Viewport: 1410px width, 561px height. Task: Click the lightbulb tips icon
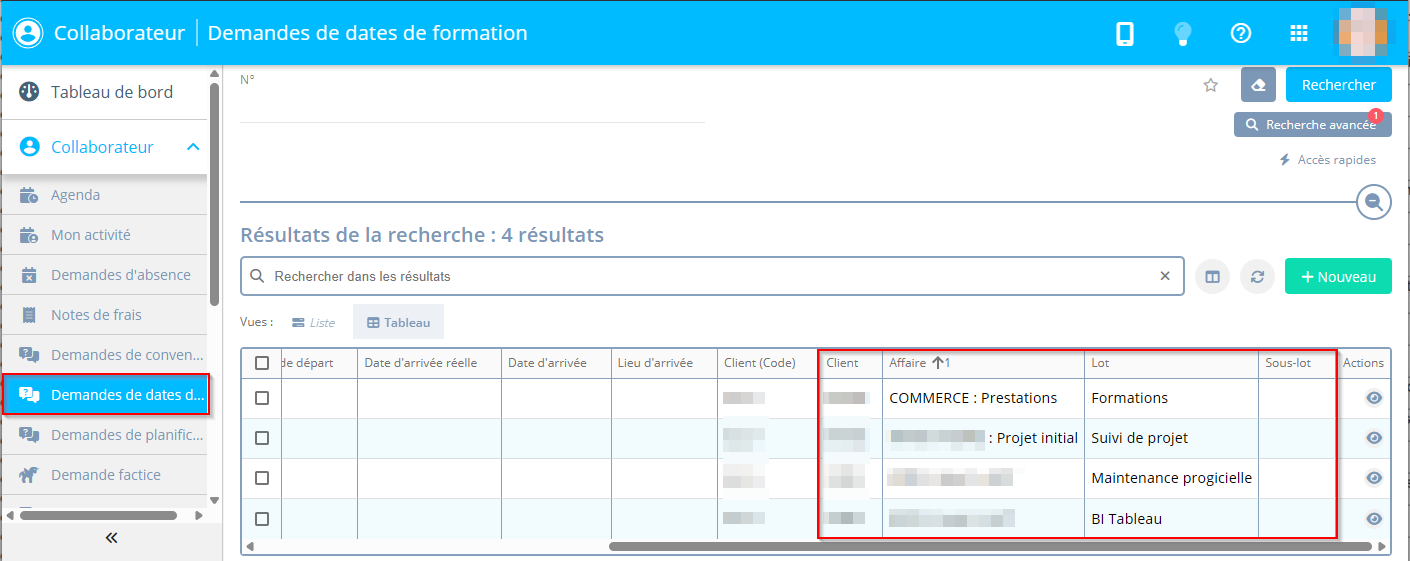[1183, 33]
